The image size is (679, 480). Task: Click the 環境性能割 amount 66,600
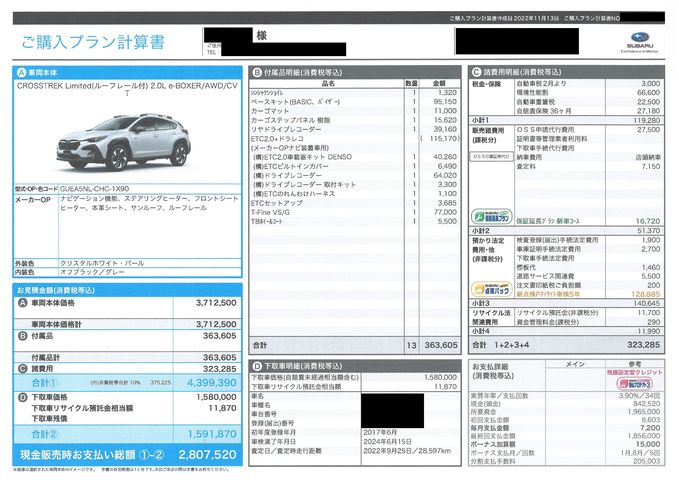(x=648, y=93)
